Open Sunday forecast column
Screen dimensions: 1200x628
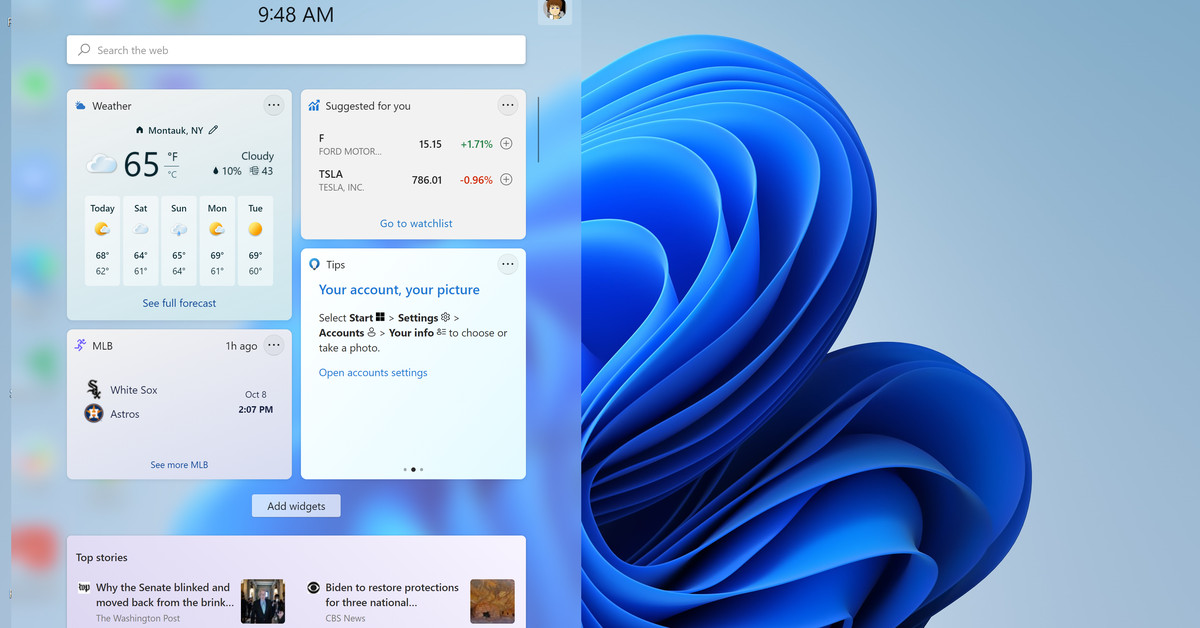178,241
